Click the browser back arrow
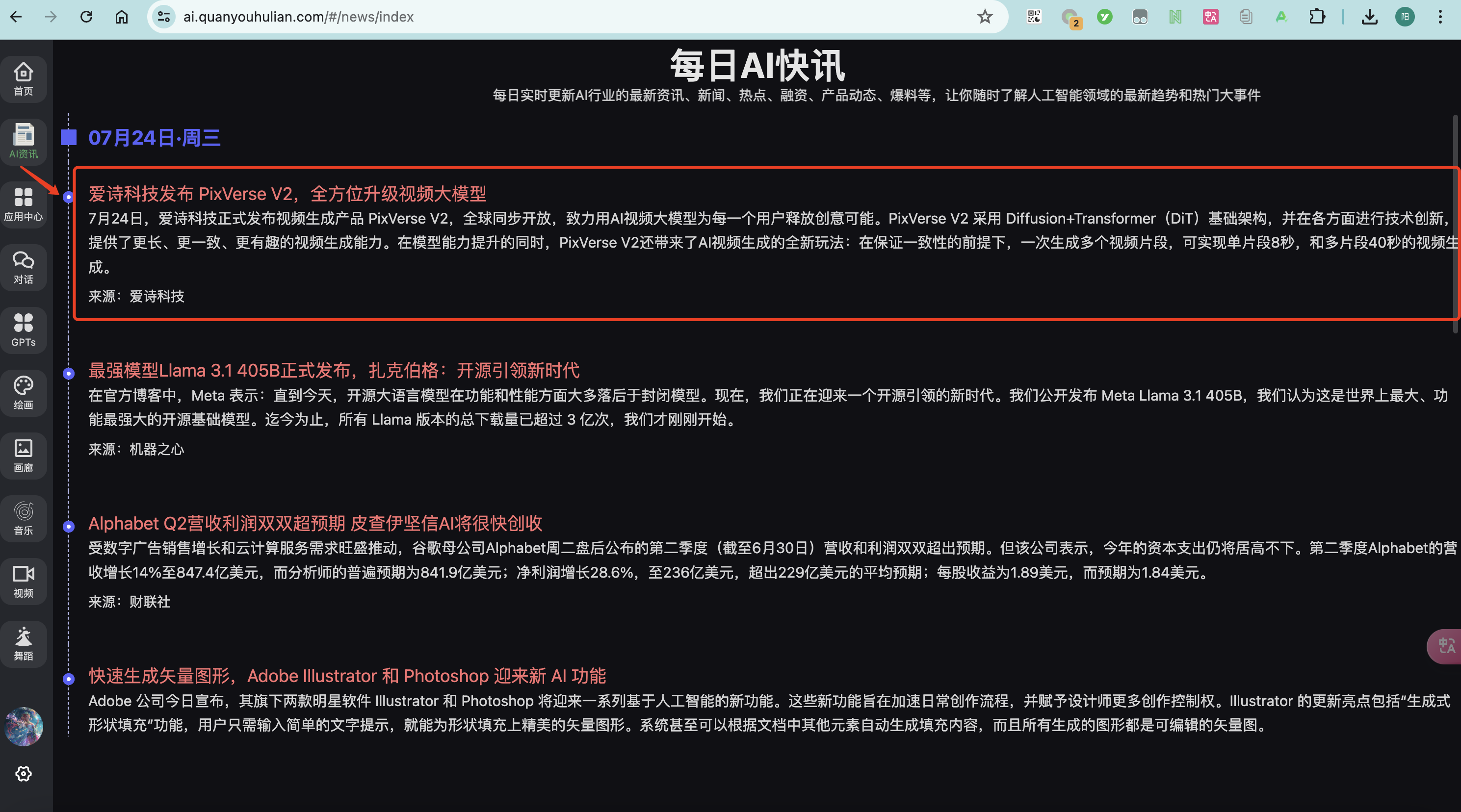1461x812 pixels. (x=16, y=17)
